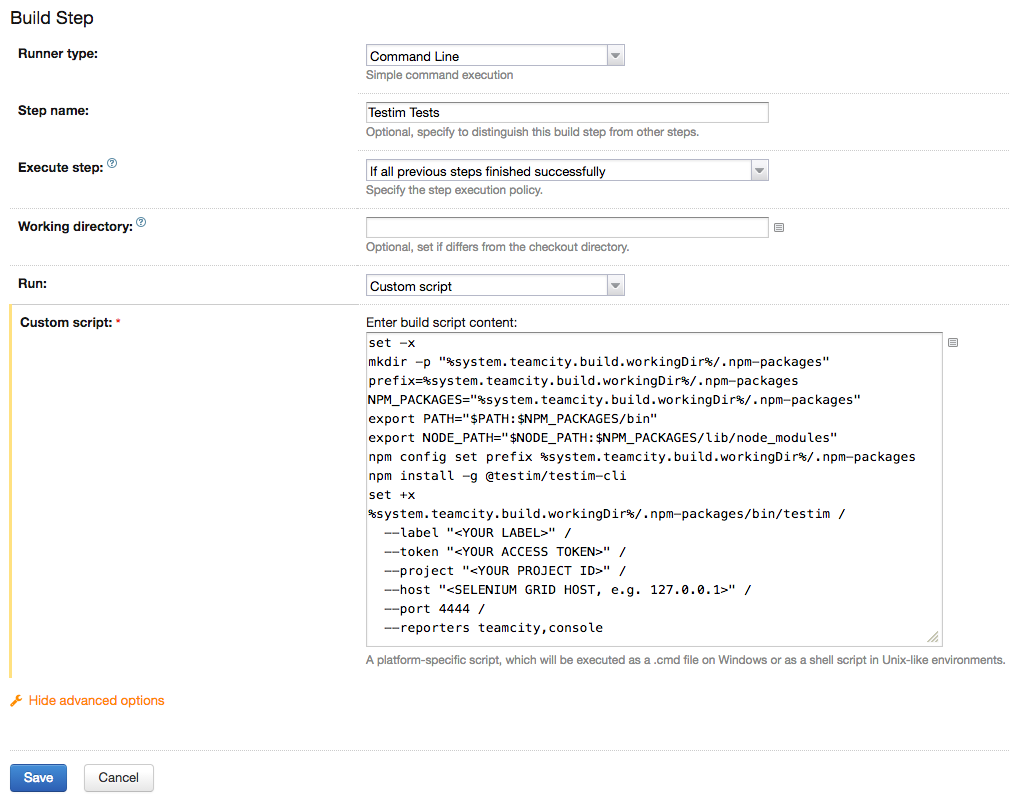
Task: Open the working directory picker icon
Action: pos(779,227)
